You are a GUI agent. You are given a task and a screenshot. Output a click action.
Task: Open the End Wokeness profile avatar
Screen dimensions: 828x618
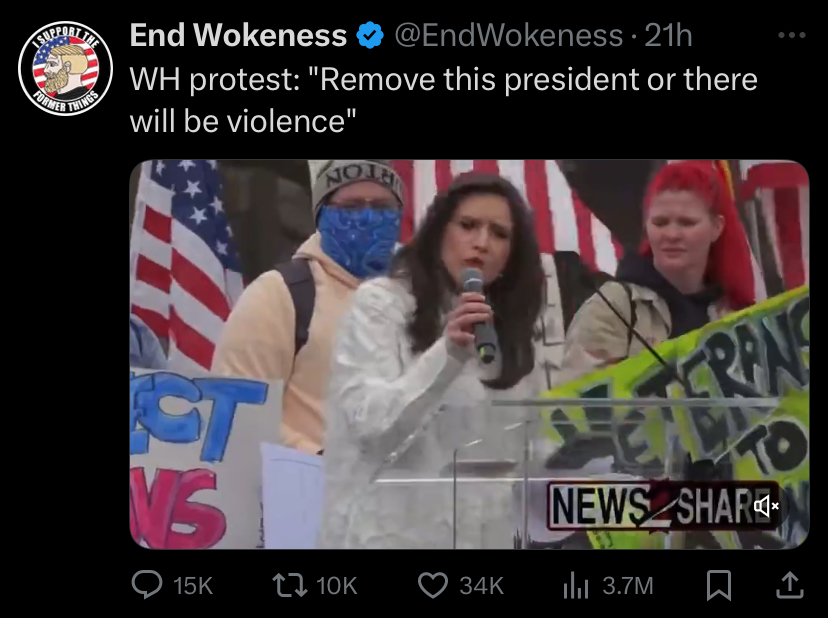(x=65, y=69)
